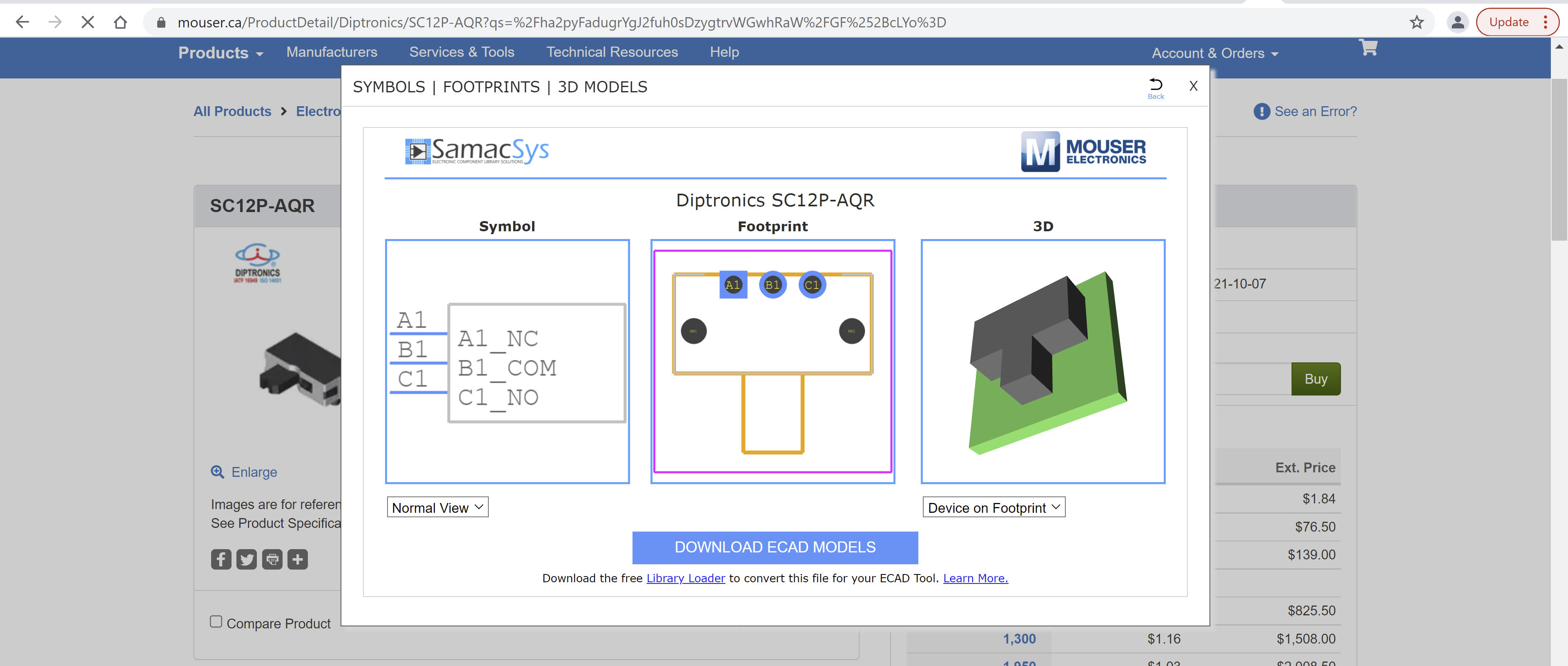Open the Library Loader link
The height and width of the screenshot is (666, 1568).
pos(686,578)
